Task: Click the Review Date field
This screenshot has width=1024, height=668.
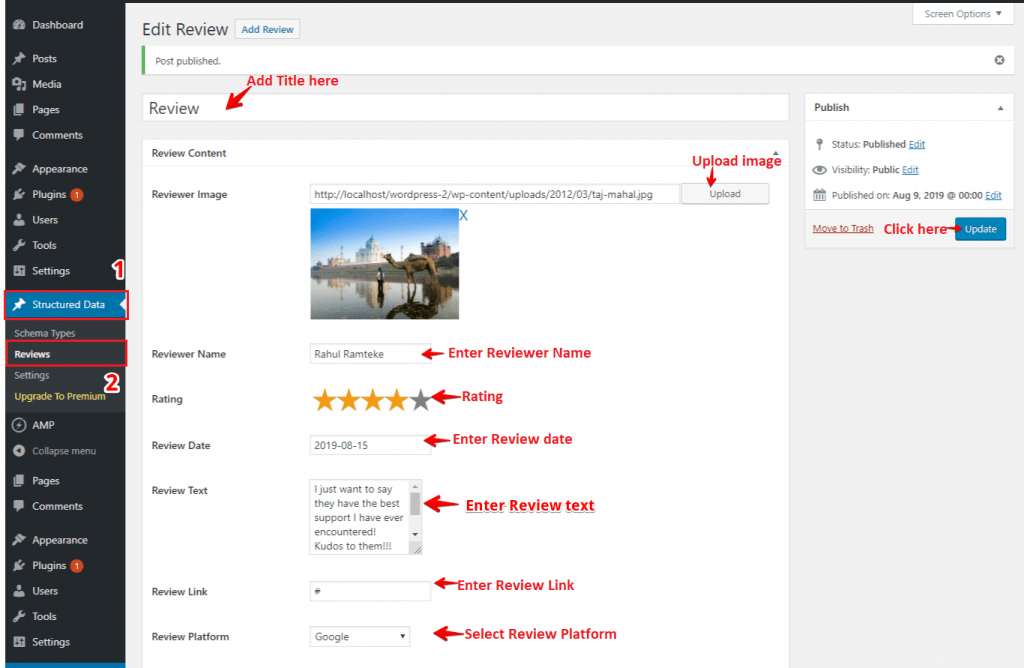Action: (370, 445)
